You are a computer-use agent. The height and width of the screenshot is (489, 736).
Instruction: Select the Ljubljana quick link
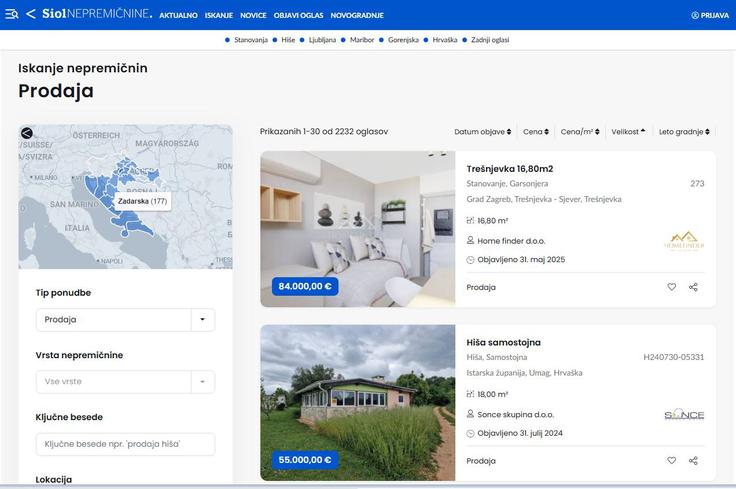tap(322, 40)
